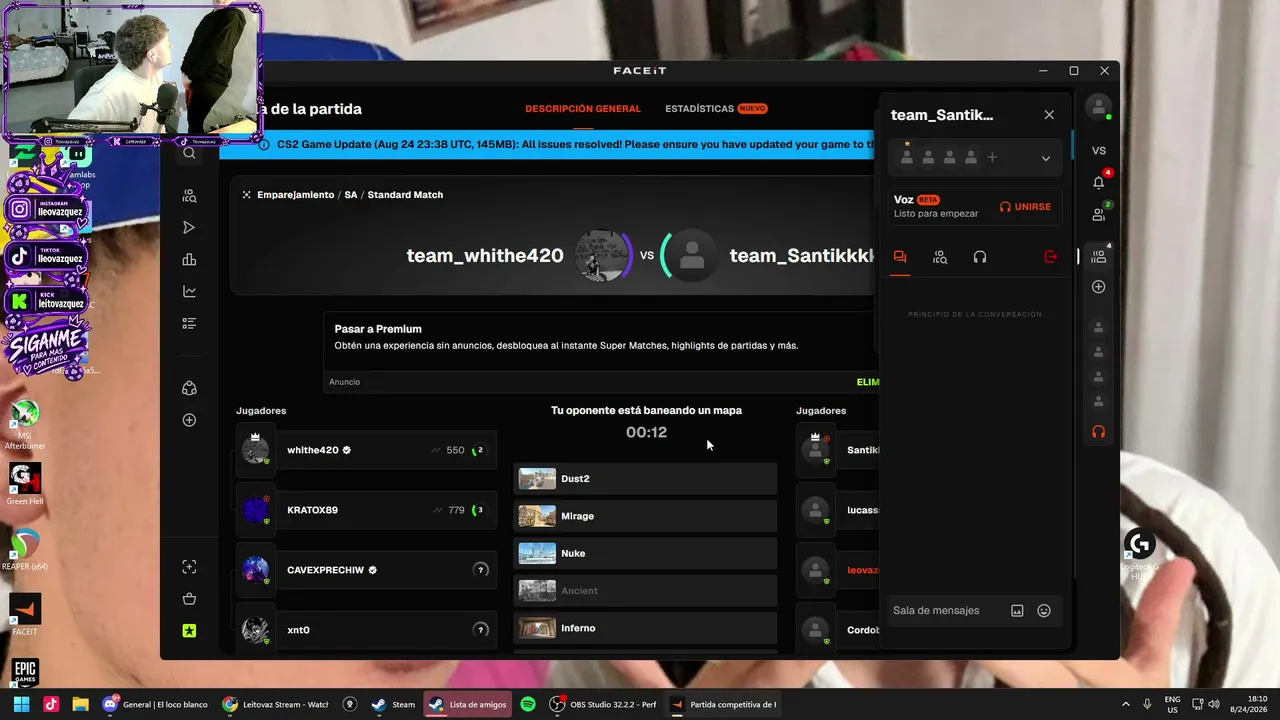The image size is (1280, 720).
Task: Click the banned Ancient map row
Action: point(645,591)
